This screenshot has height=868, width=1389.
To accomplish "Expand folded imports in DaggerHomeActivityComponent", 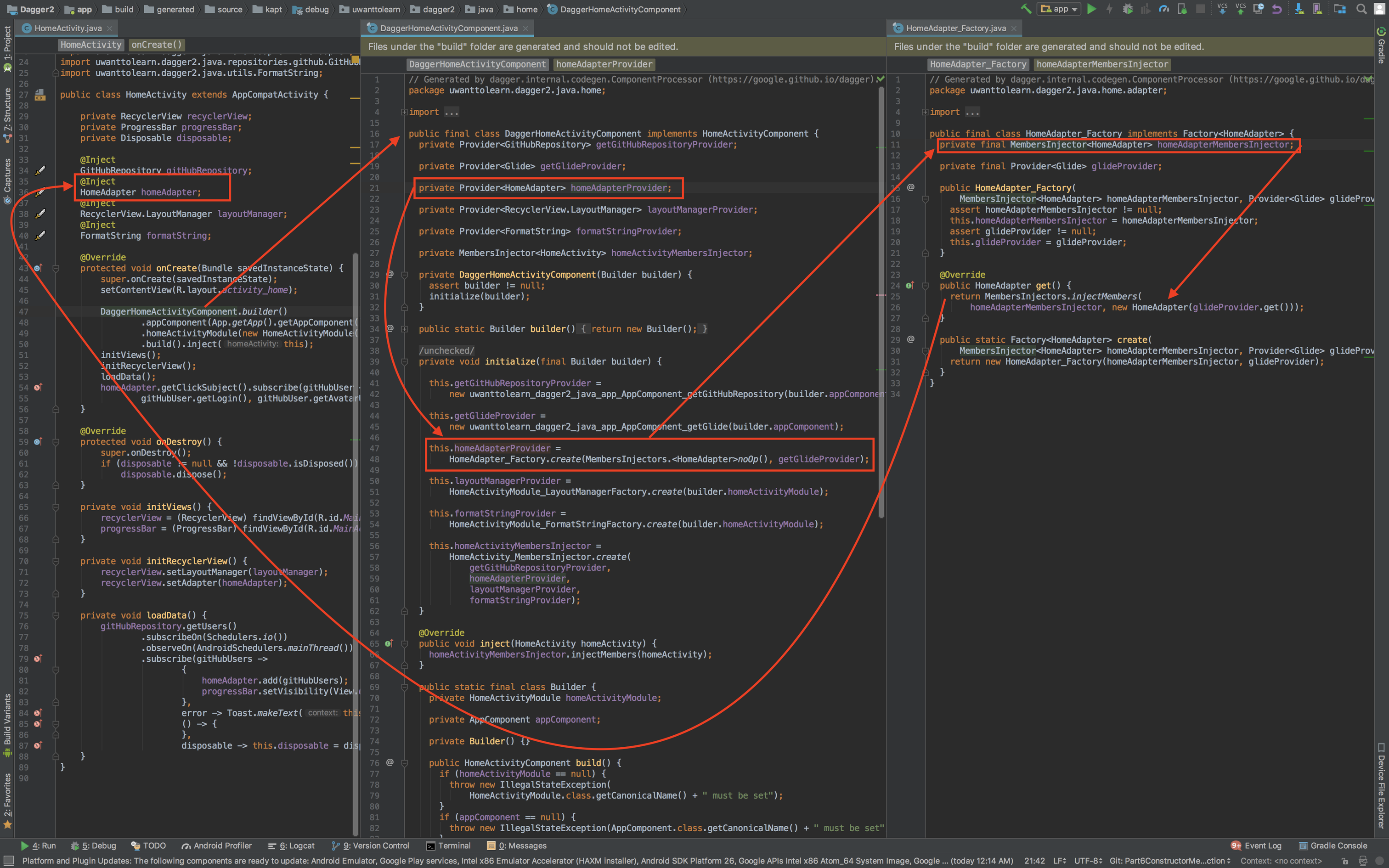I will coord(404,112).
